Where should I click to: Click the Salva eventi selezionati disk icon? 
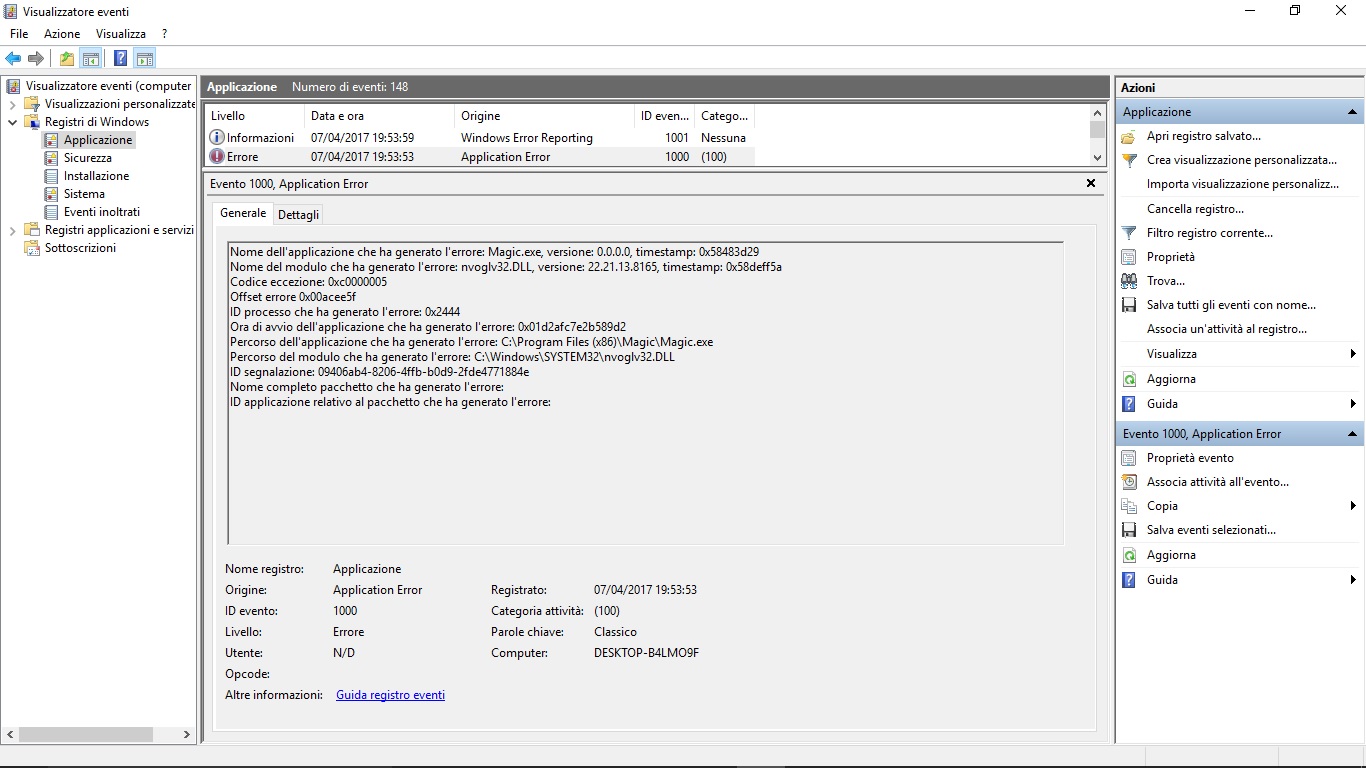[x=1129, y=530]
